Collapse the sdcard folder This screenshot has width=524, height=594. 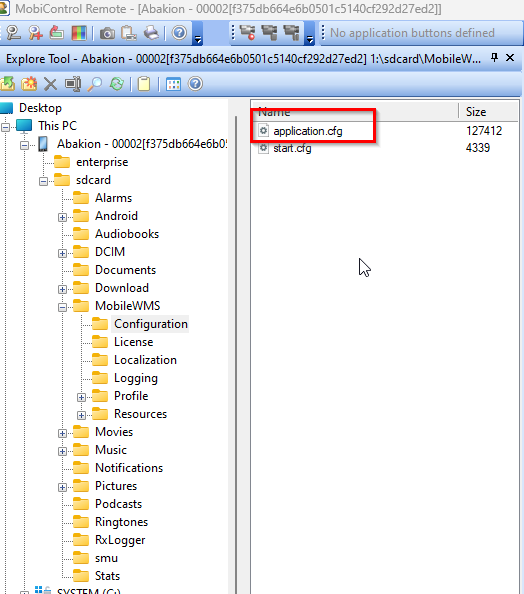click(x=44, y=181)
